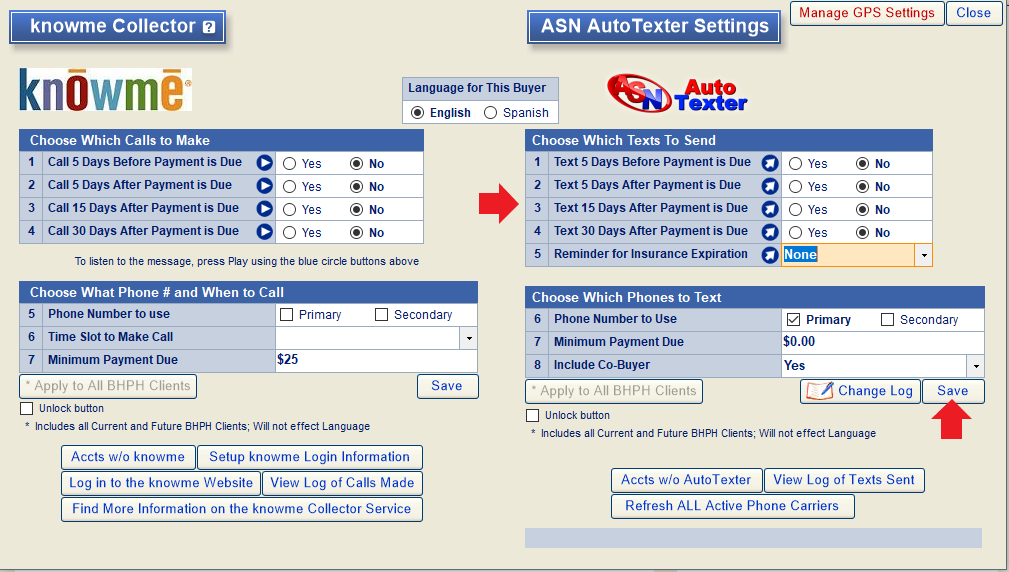The width and height of the screenshot is (1009, 572).
Task: Check Primary phone for knowme calls
Action: point(287,314)
